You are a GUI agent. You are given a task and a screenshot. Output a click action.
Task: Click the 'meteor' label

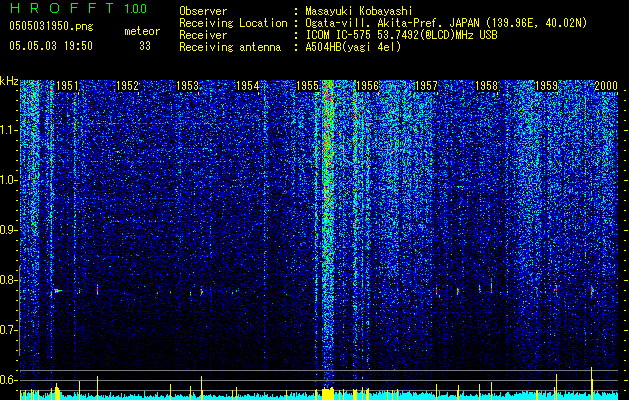click(142, 31)
